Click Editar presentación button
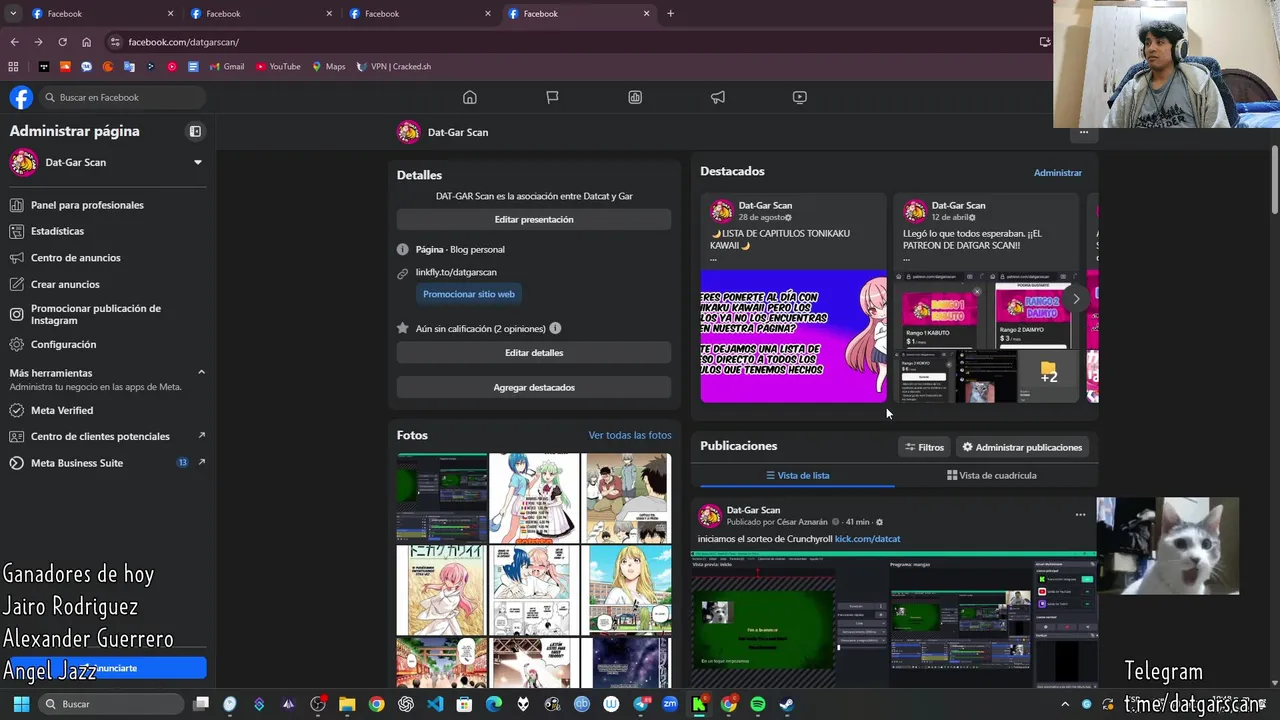1280x720 pixels. pyautogui.click(x=534, y=219)
